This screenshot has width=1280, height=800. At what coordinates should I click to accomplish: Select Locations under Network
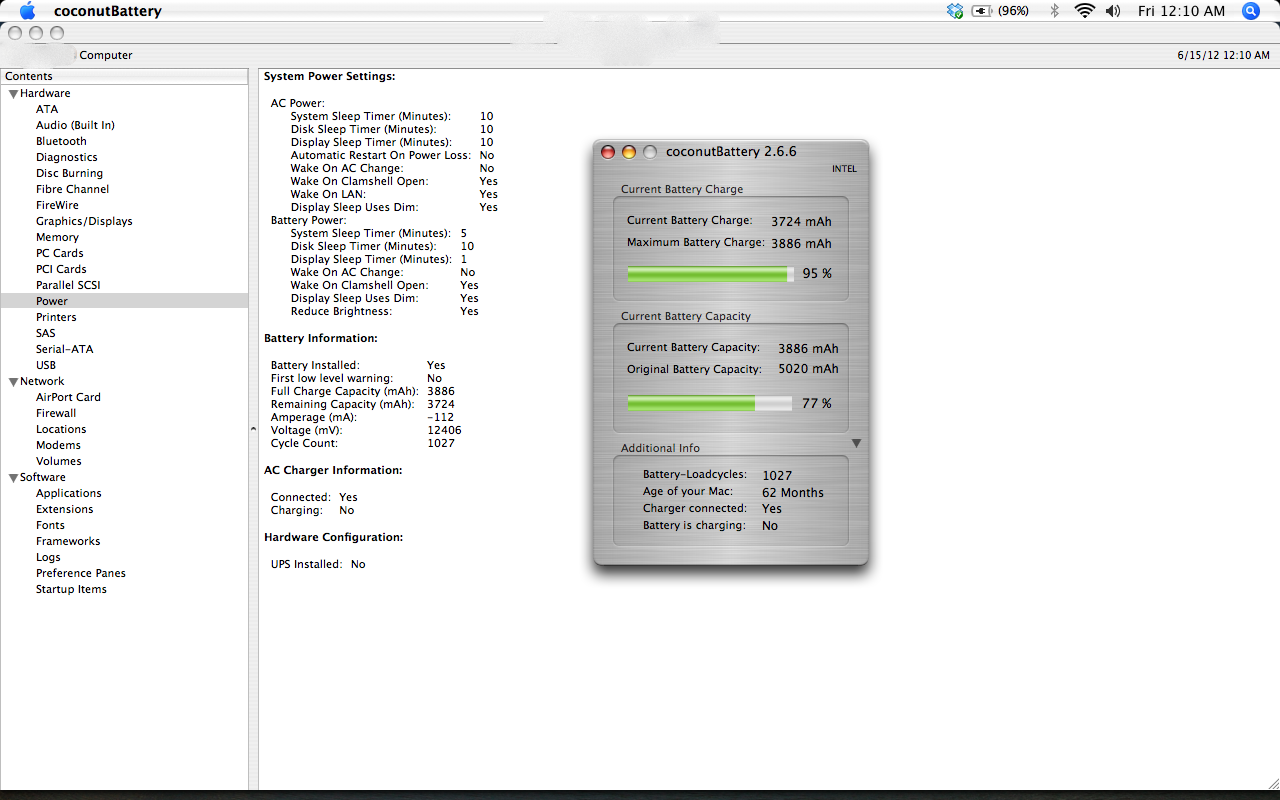pyautogui.click(x=61, y=429)
